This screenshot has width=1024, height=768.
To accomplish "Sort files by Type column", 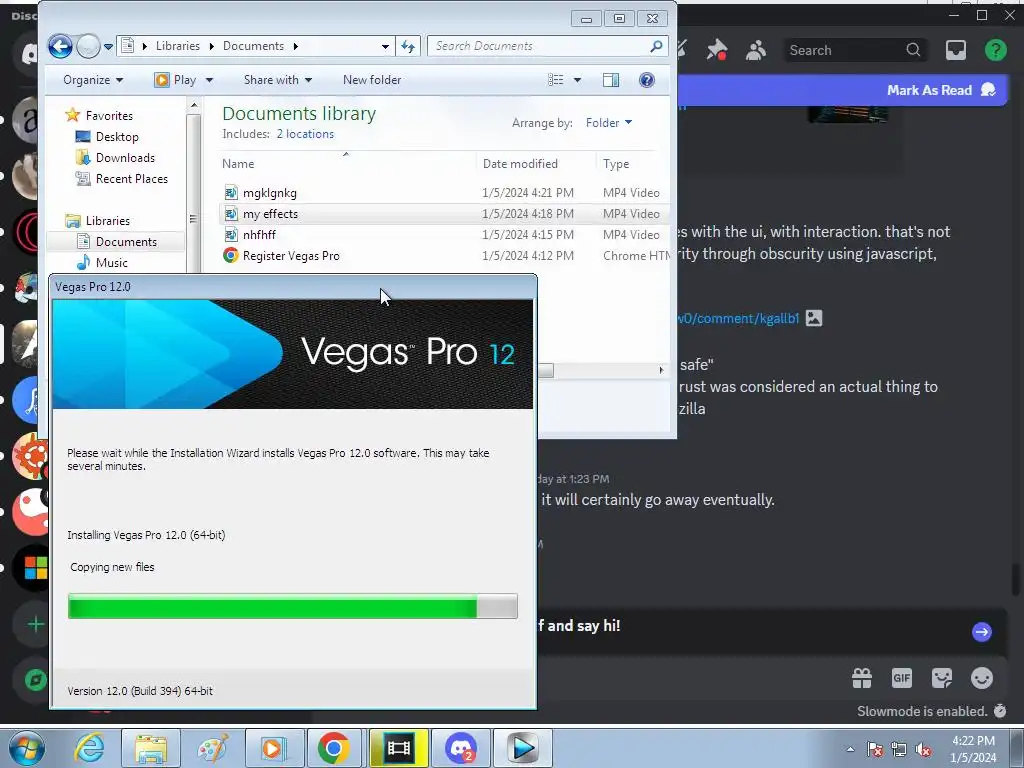I will click(x=616, y=164).
